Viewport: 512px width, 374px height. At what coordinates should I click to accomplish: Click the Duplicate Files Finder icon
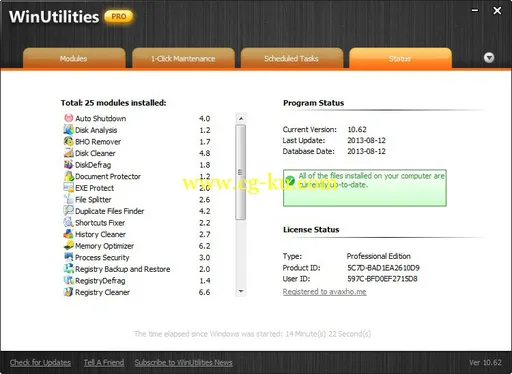coord(69,211)
